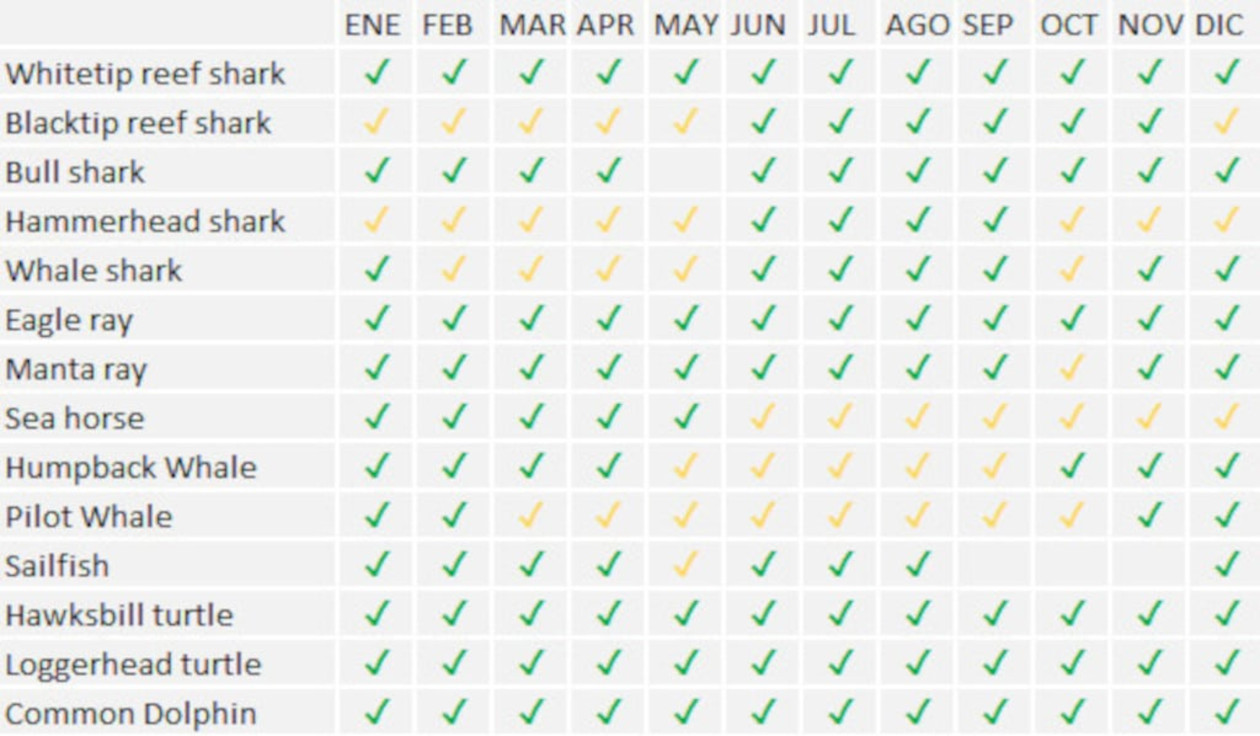The height and width of the screenshot is (736, 1260).
Task: Click the green check for Whitetip reef shark in ENE
Action: coord(376,72)
